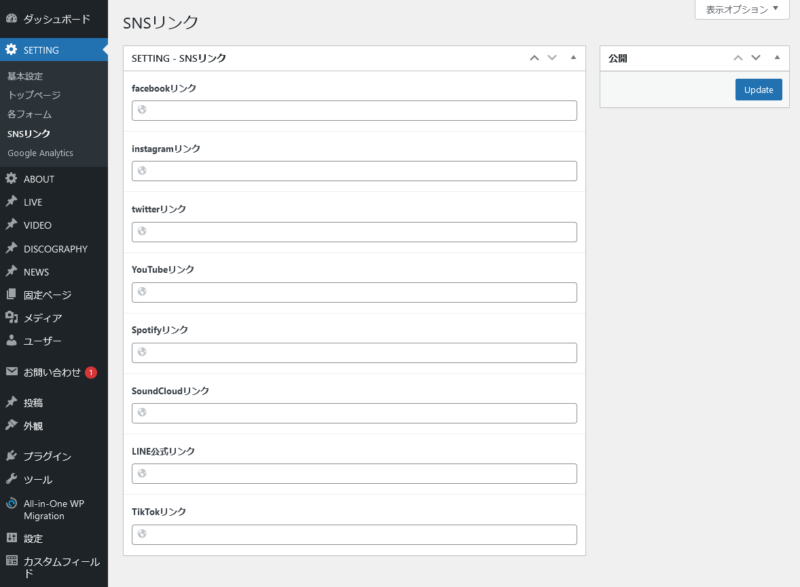Move the SNSリンク panel up
800x587 pixels.
tap(535, 58)
